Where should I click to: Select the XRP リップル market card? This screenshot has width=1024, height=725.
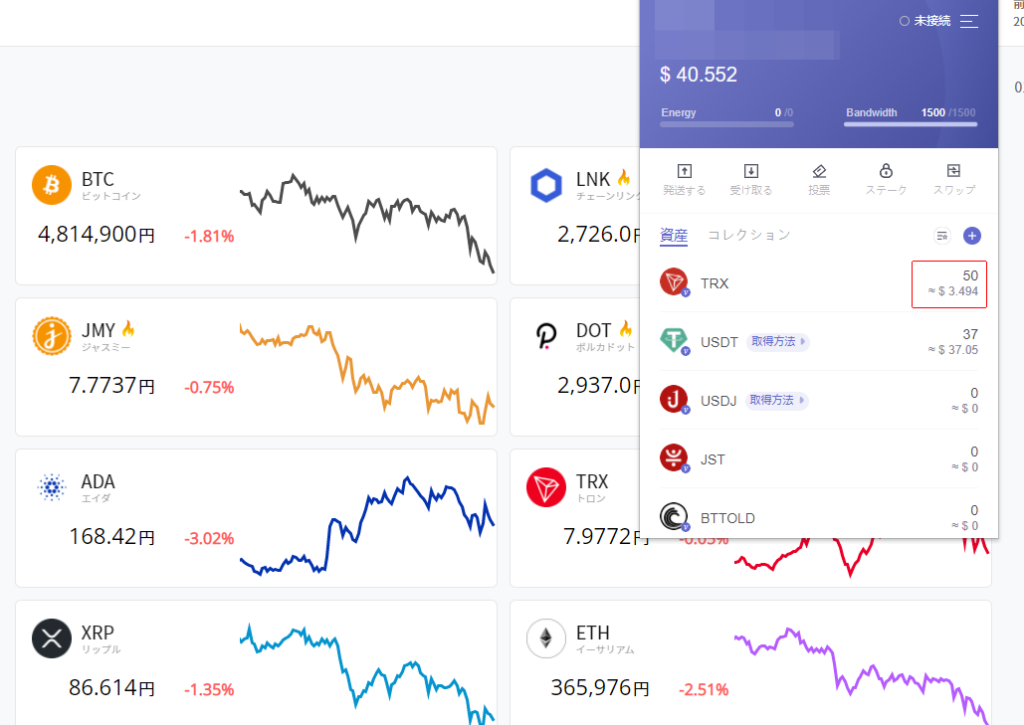tap(256, 662)
